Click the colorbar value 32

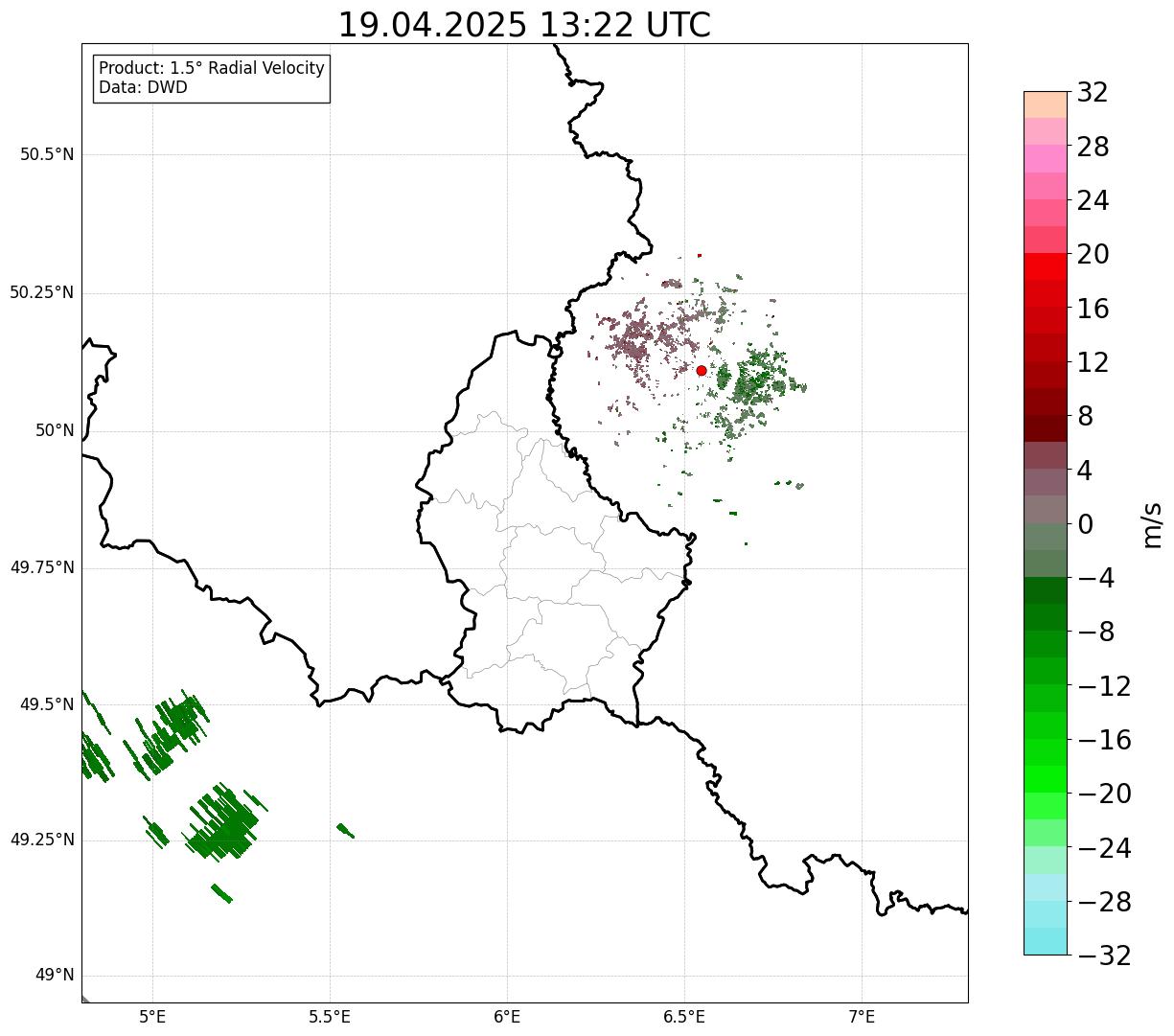1093,93
